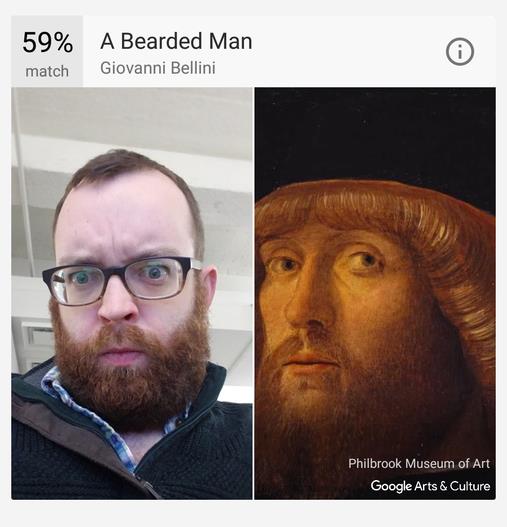The width and height of the screenshot is (507, 527).
Task: Click the 'match' label under the percentage
Action: (x=47, y=71)
